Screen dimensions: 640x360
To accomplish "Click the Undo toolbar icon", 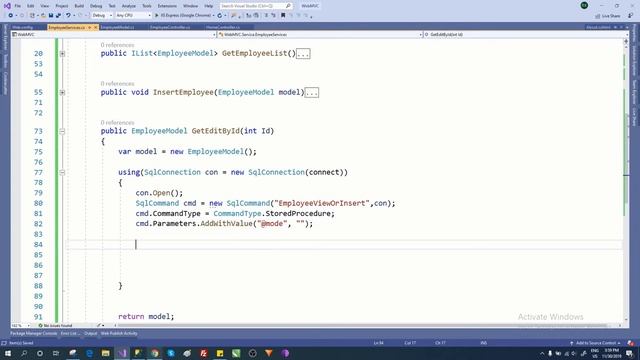I will (68, 16).
